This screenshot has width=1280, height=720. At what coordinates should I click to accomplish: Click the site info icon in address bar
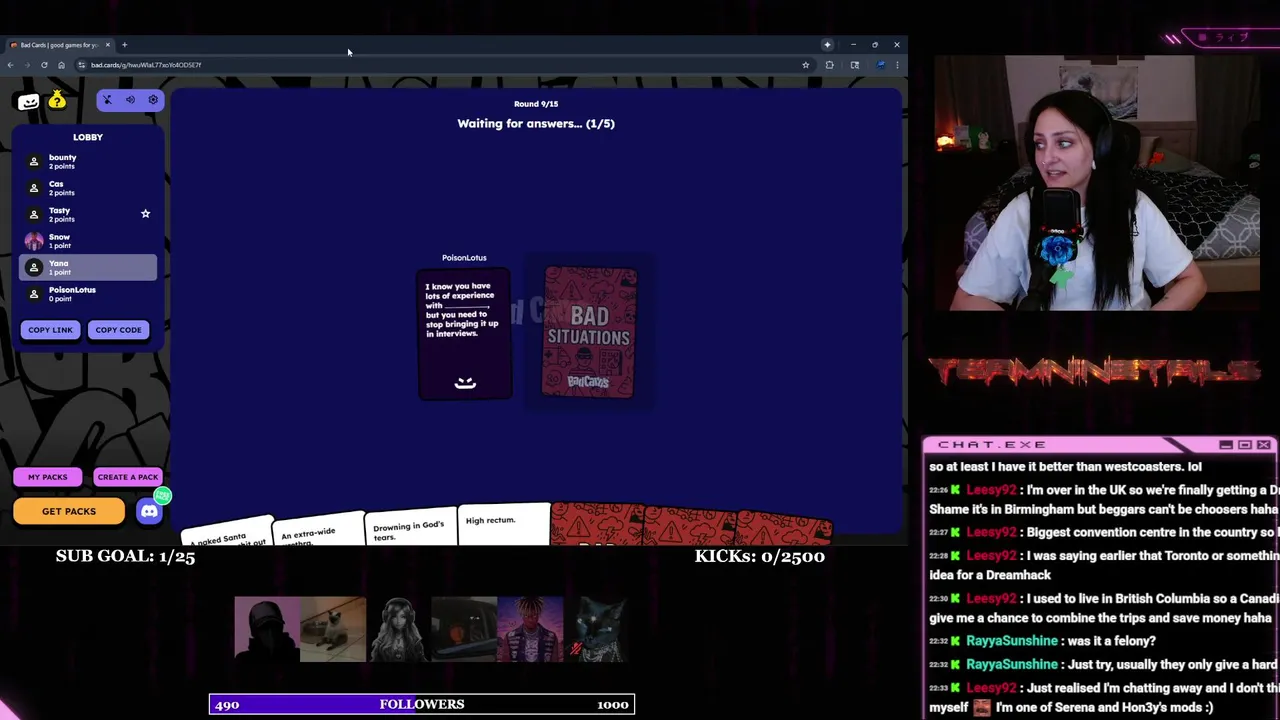[x=81, y=65]
